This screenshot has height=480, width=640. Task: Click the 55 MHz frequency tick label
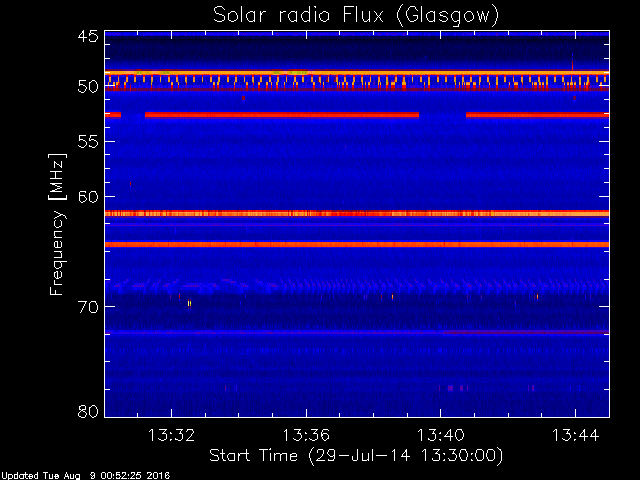coord(88,142)
